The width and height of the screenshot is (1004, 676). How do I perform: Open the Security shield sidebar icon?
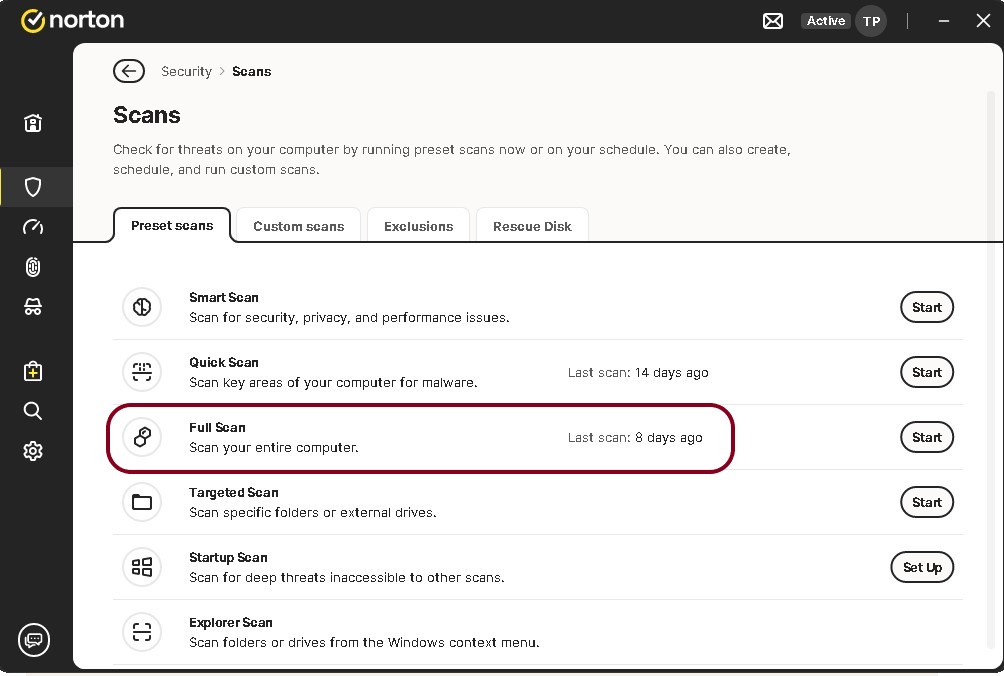[33, 187]
